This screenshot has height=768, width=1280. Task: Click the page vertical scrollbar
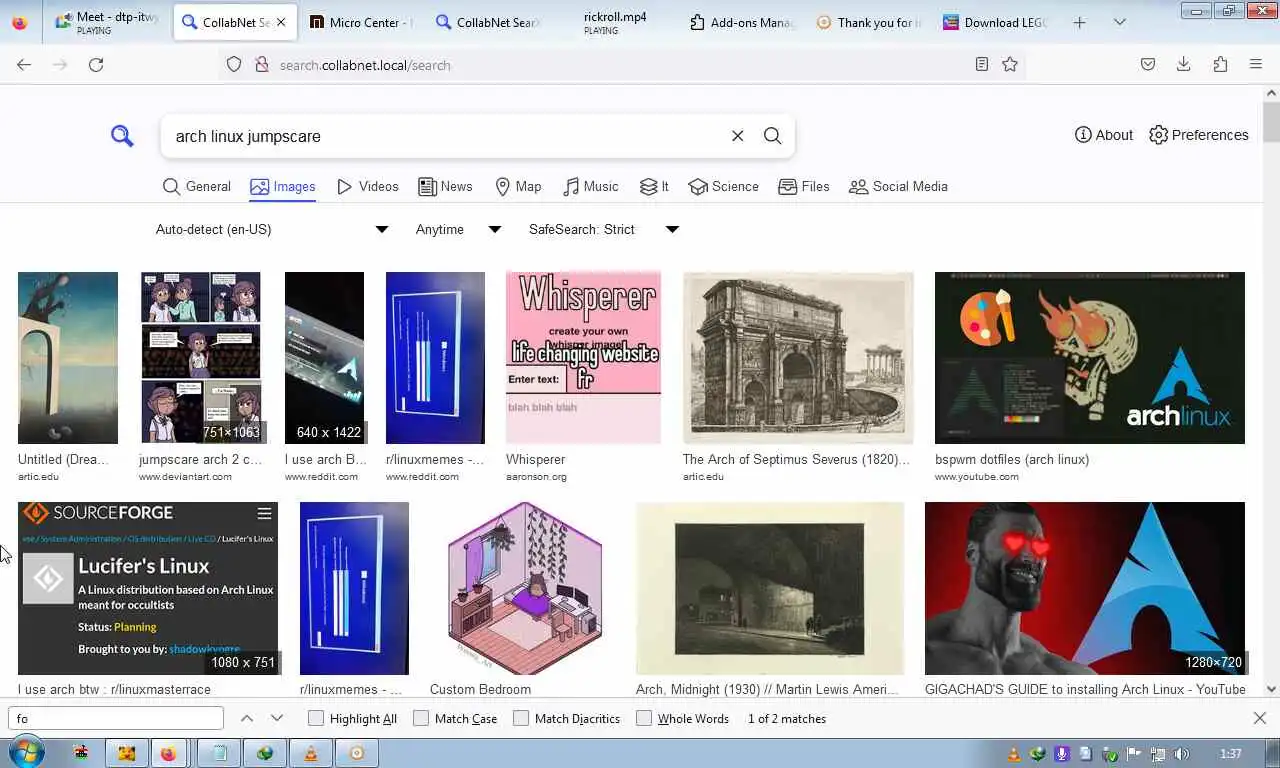1271,123
